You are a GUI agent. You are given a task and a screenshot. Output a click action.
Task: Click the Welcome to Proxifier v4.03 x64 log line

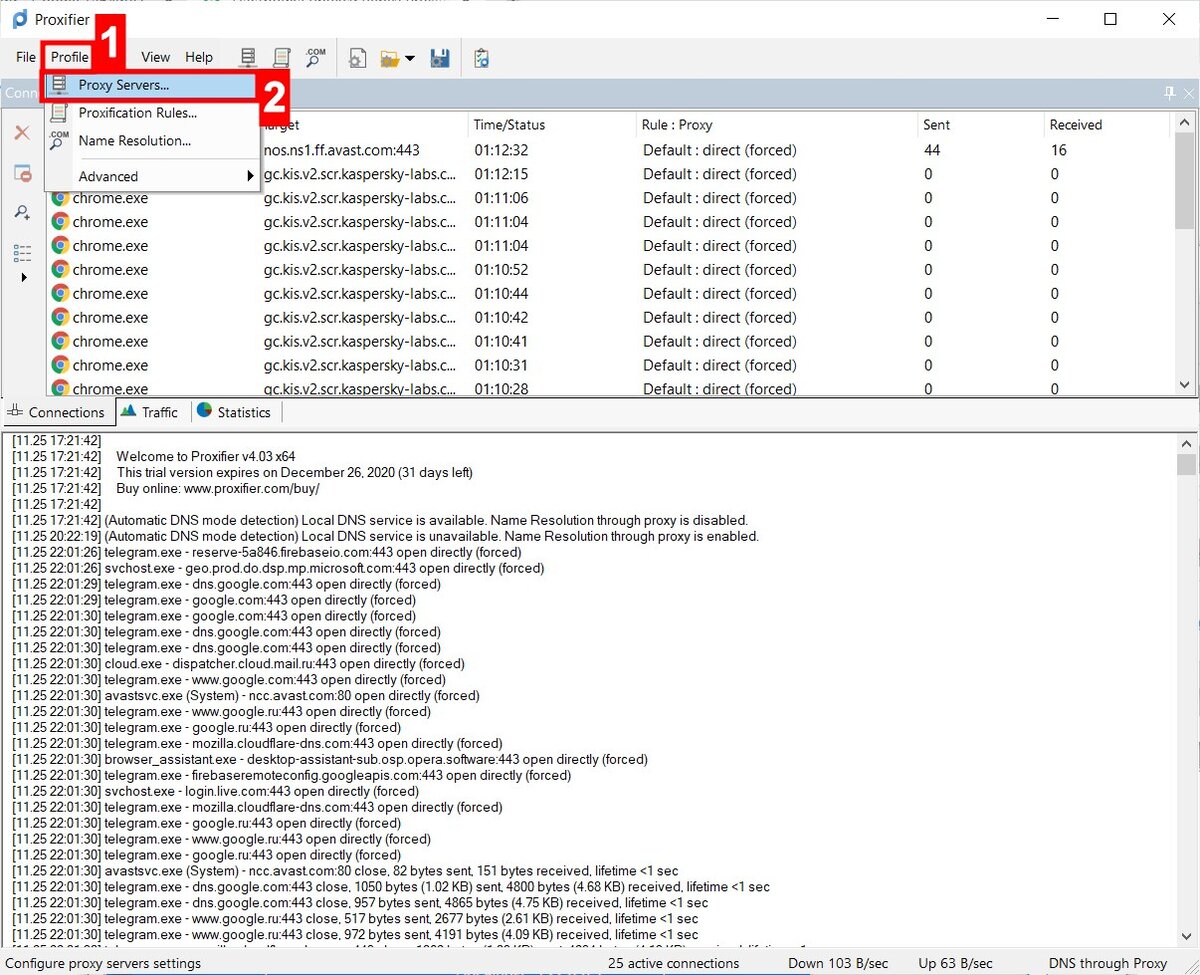206,456
